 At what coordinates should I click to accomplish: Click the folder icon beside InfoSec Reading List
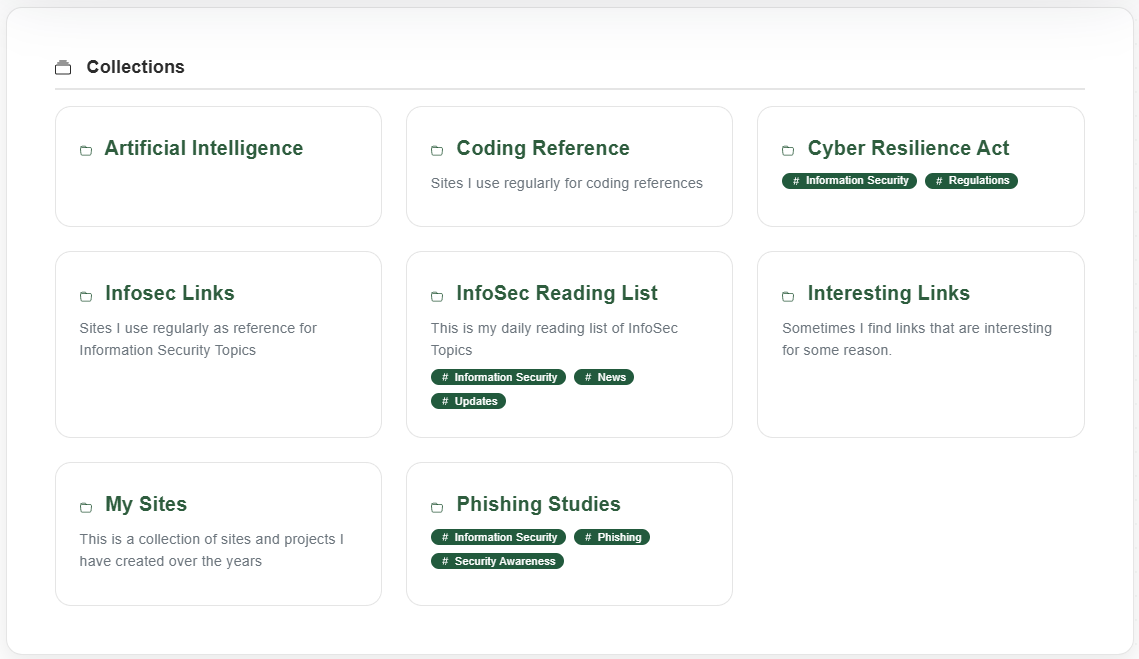pyautogui.click(x=437, y=296)
